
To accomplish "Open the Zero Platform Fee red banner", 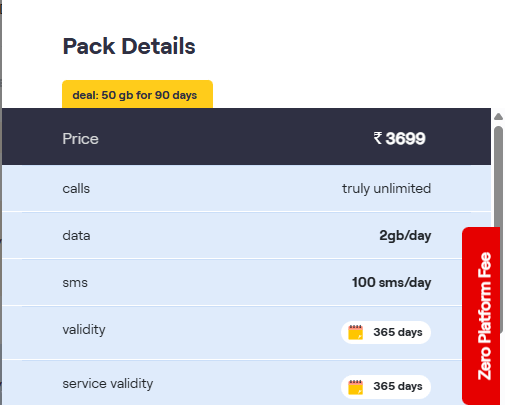I will pos(481,316).
